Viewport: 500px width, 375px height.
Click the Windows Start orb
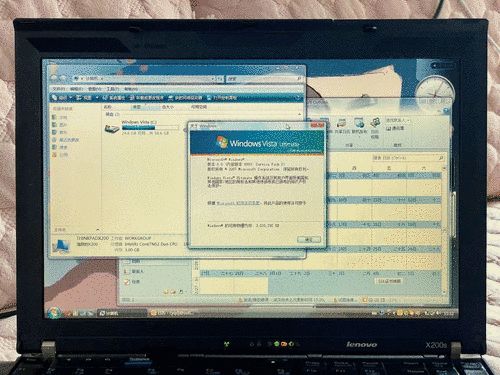[x=53, y=313]
